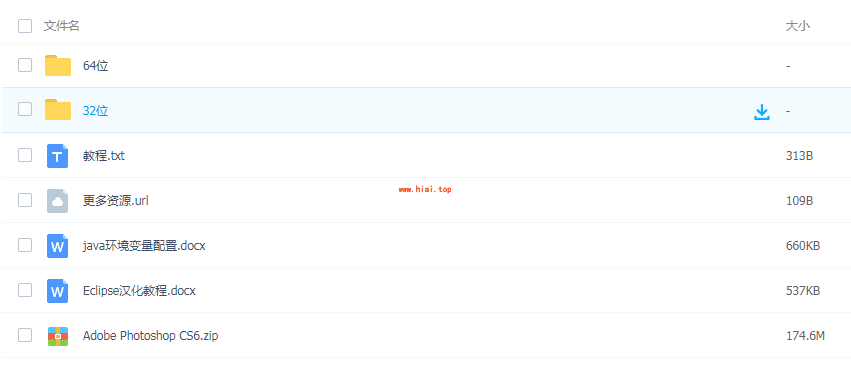
Task: Select 教程.txt with its checkbox
Action: pyautogui.click(x=25, y=155)
